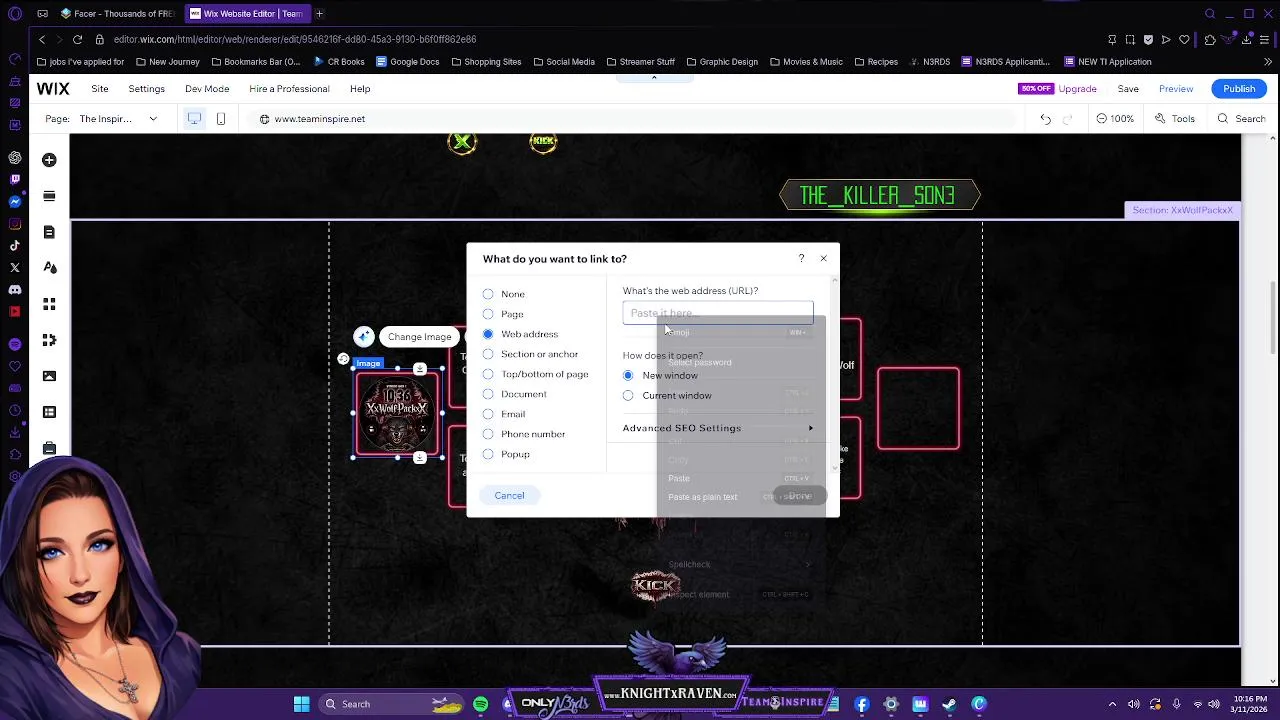Click the AI sparkle button beside Change Image
Screen dimensions: 1280x720
tap(363, 337)
